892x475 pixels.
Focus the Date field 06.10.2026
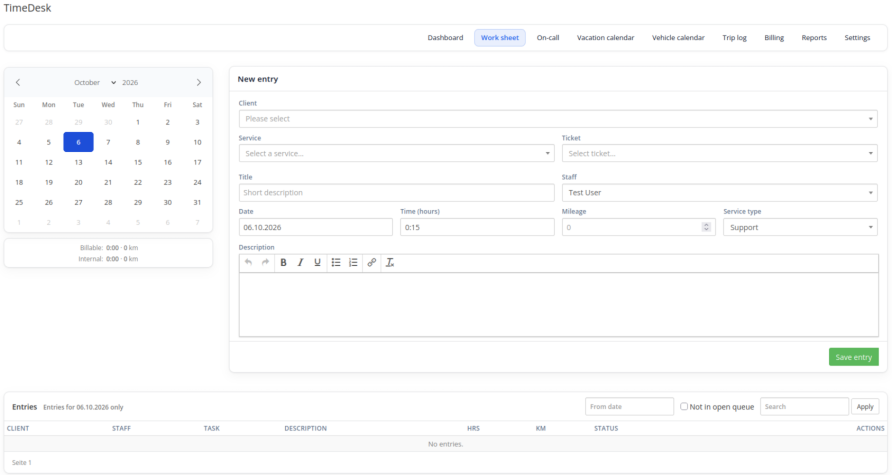point(316,228)
